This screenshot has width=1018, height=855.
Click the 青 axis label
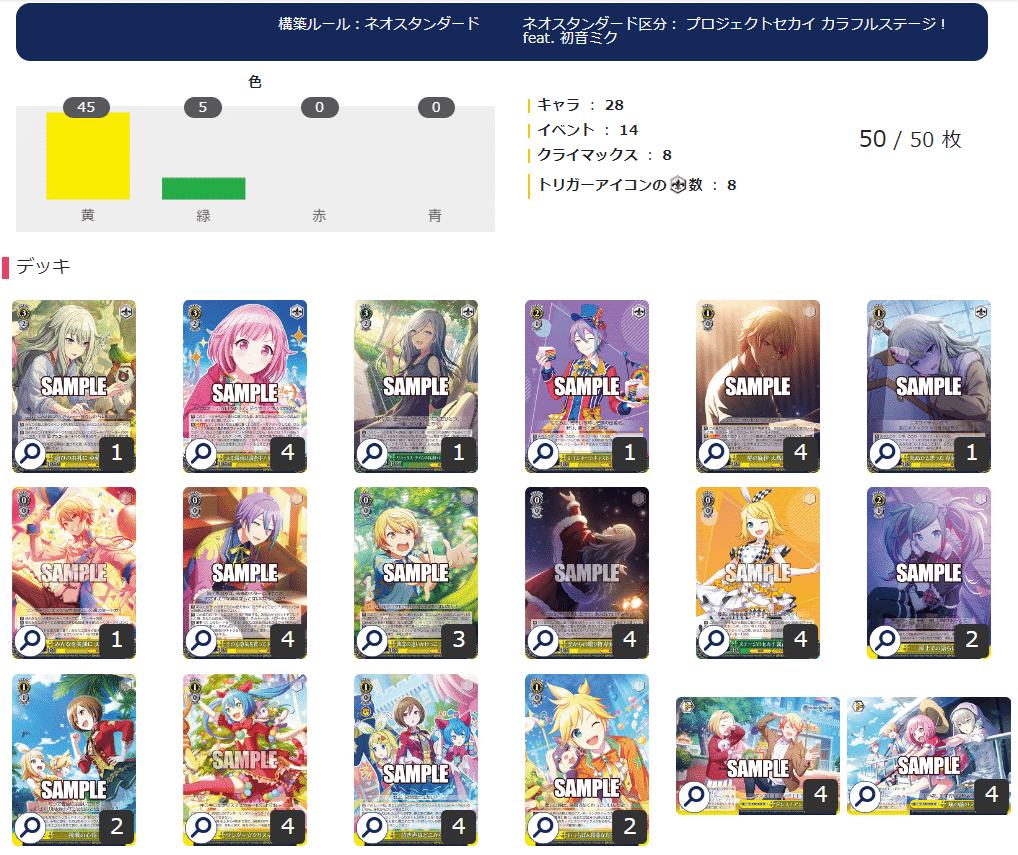[435, 216]
